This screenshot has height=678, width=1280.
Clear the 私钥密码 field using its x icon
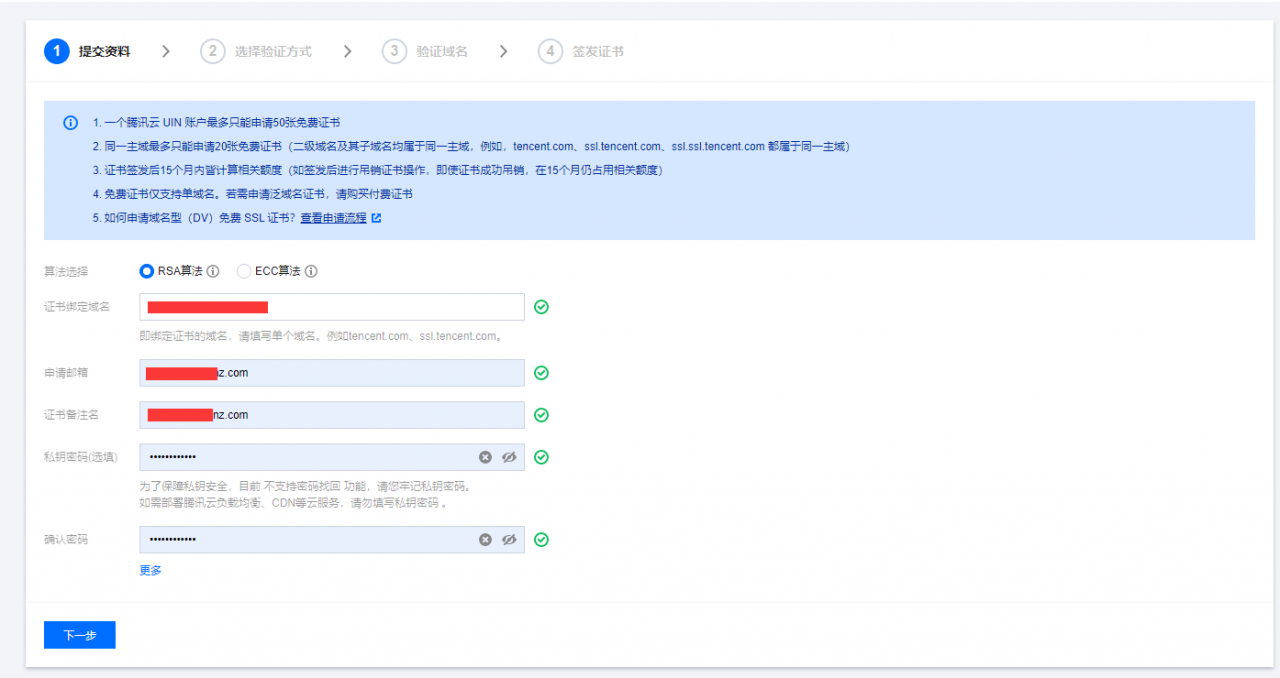coord(486,457)
